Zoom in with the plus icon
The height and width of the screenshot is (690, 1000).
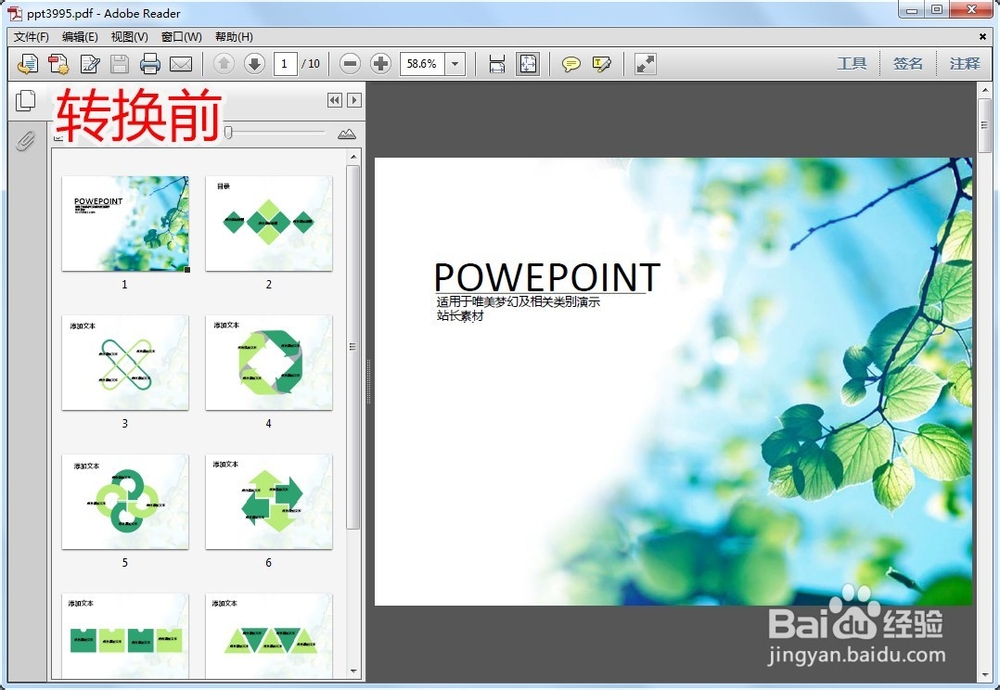381,64
